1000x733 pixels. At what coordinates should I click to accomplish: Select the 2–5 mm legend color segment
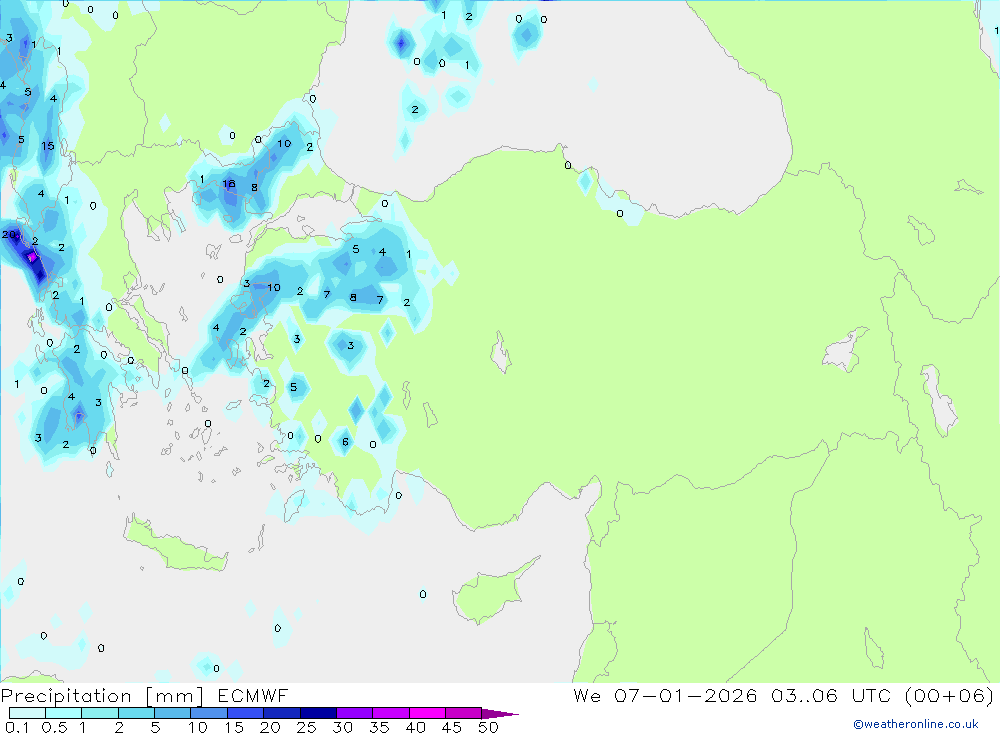(x=136, y=713)
